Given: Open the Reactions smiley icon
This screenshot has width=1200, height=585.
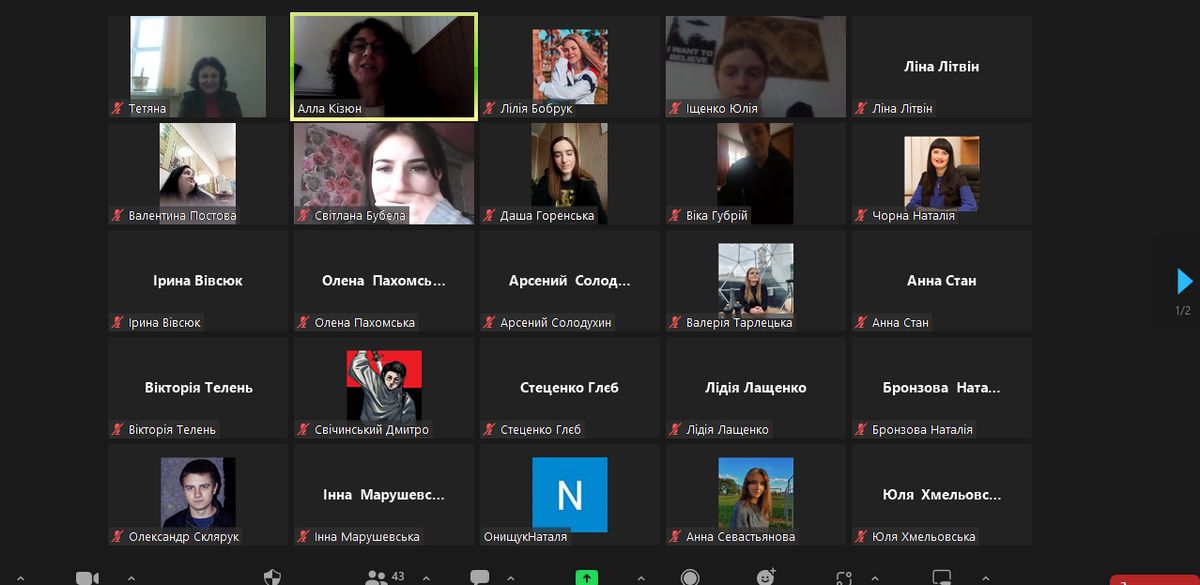Looking at the screenshot, I should 767,578.
